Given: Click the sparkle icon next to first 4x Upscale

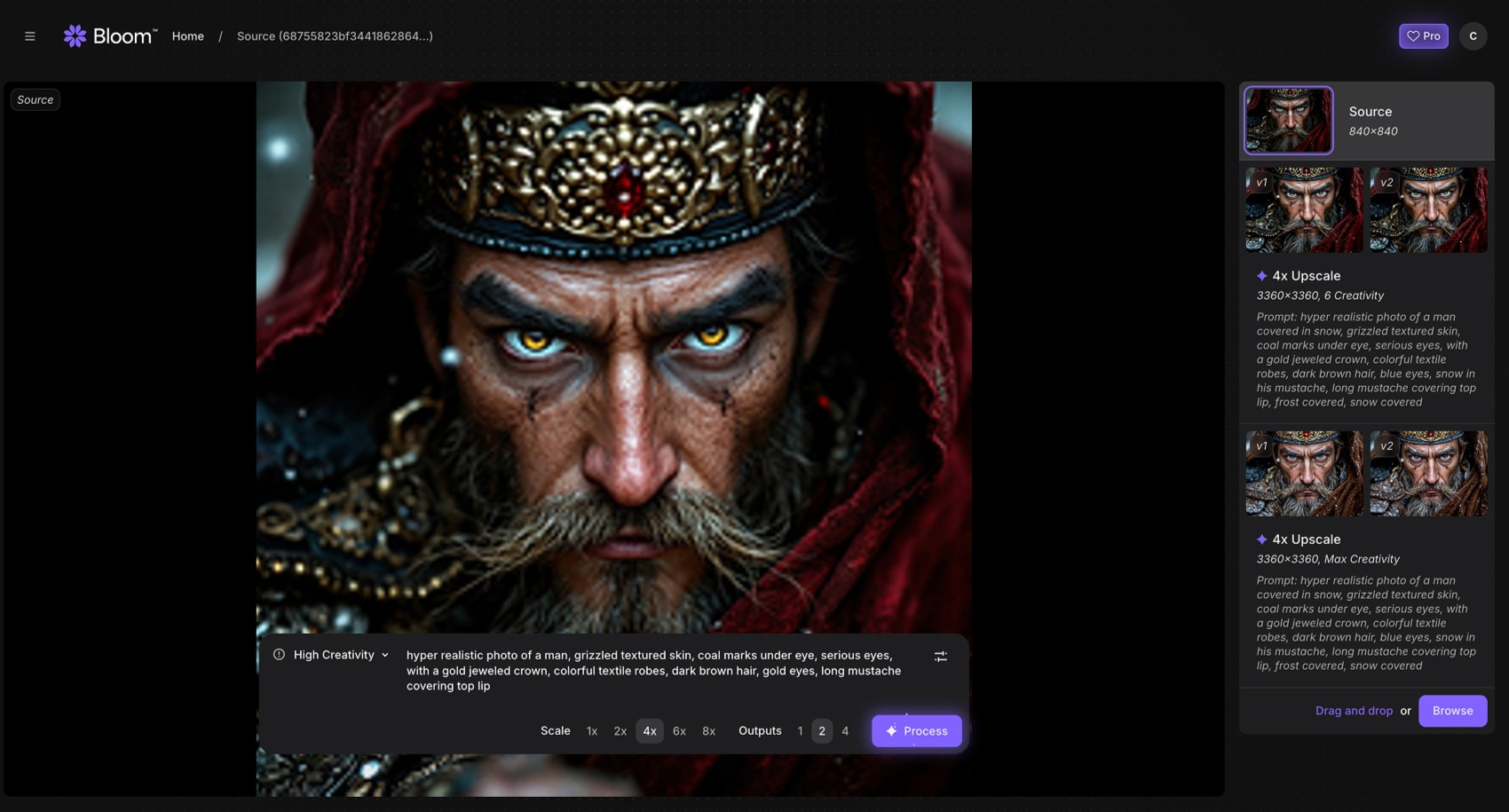Looking at the screenshot, I should pos(1261,276).
